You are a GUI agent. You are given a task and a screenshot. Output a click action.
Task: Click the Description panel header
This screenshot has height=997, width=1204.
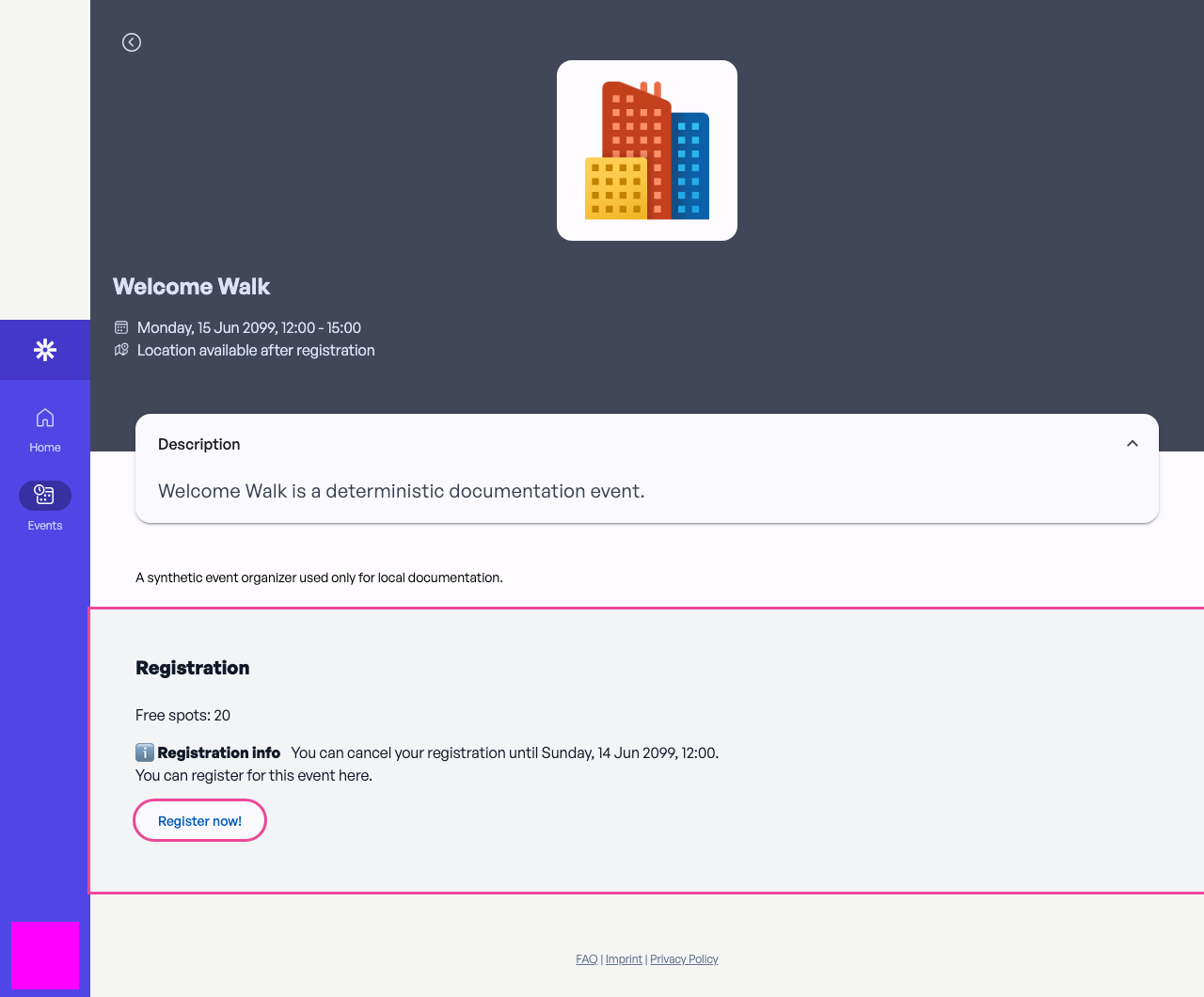click(647, 444)
